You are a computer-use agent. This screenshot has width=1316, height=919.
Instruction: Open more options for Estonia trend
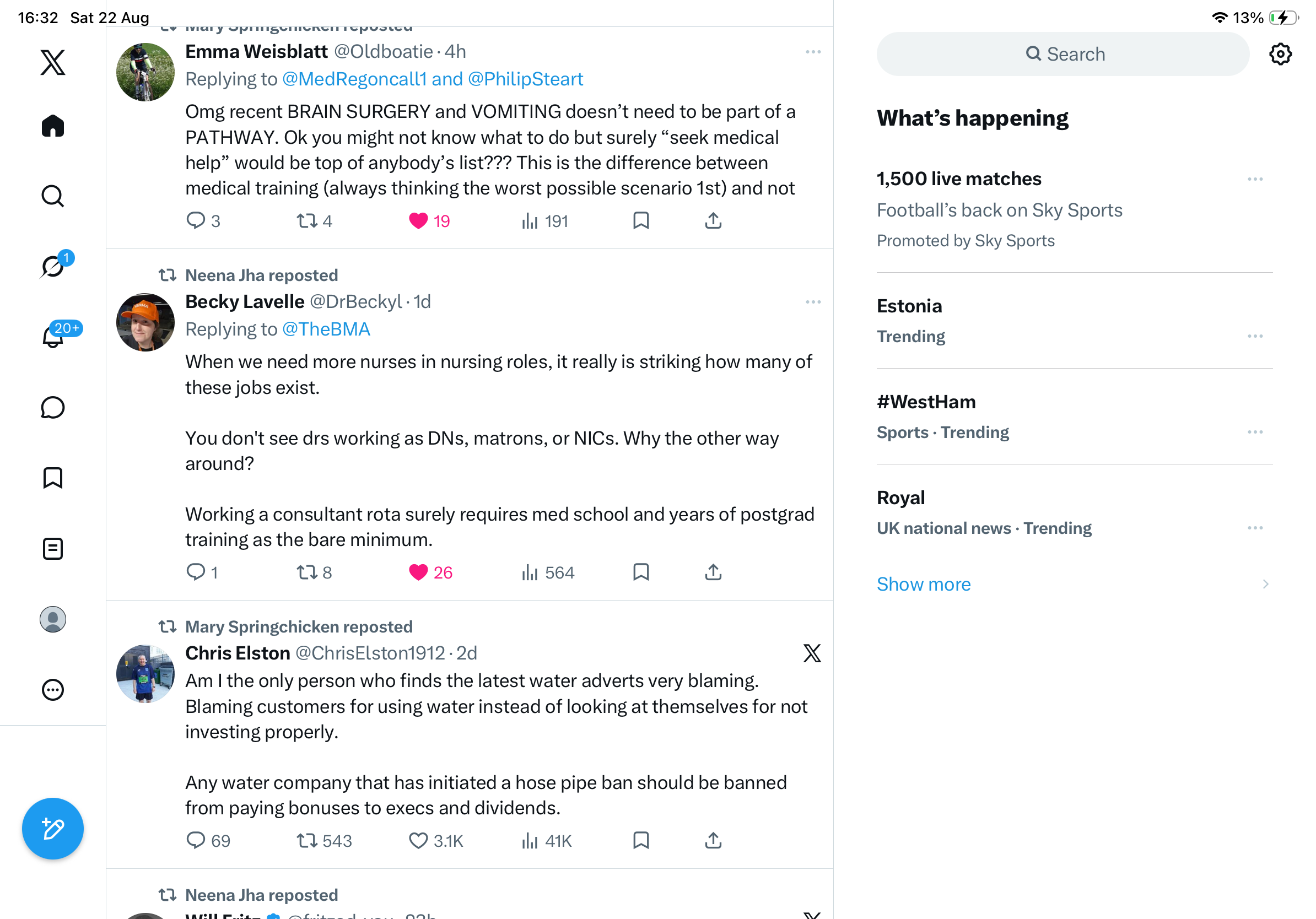(1255, 336)
